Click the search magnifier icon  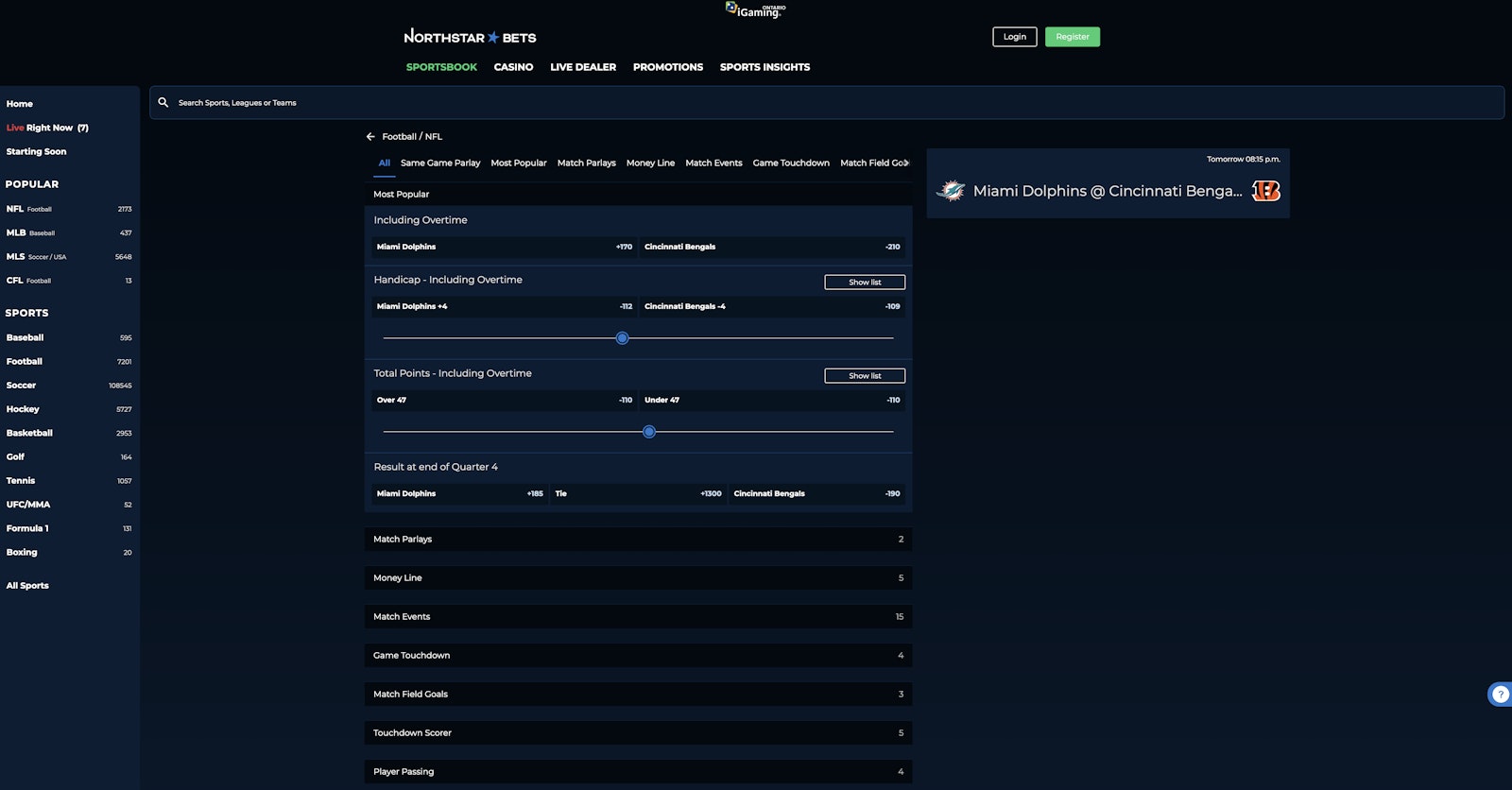(x=163, y=102)
